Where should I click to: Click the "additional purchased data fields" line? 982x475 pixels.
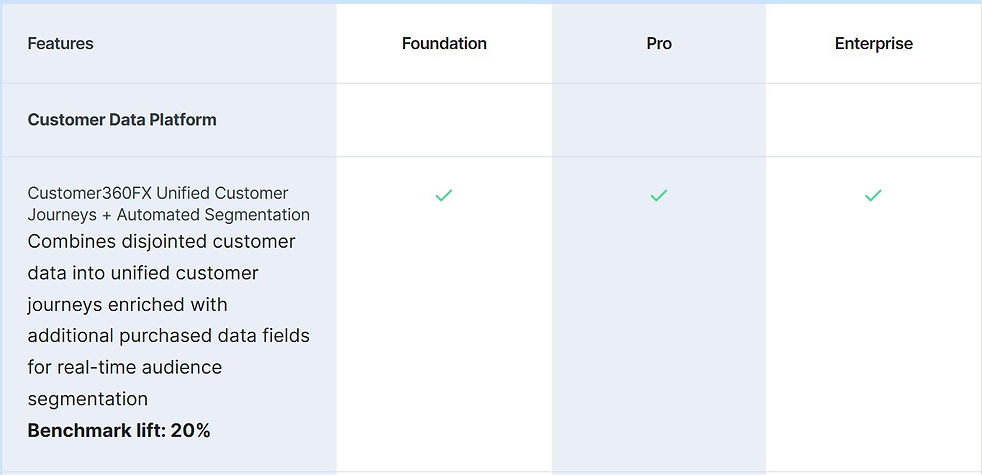(168, 336)
